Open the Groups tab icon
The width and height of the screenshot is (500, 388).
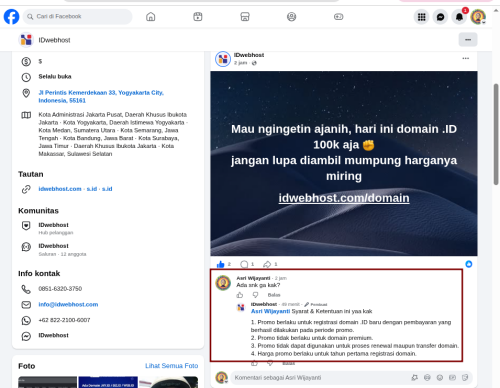tap(292, 16)
